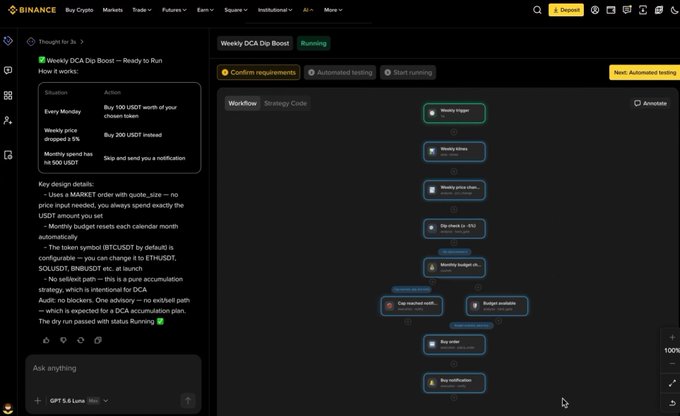This screenshot has height=416, width=680.
Task: Toggle dark mode moon icon
Action: [x=674, y=10]
